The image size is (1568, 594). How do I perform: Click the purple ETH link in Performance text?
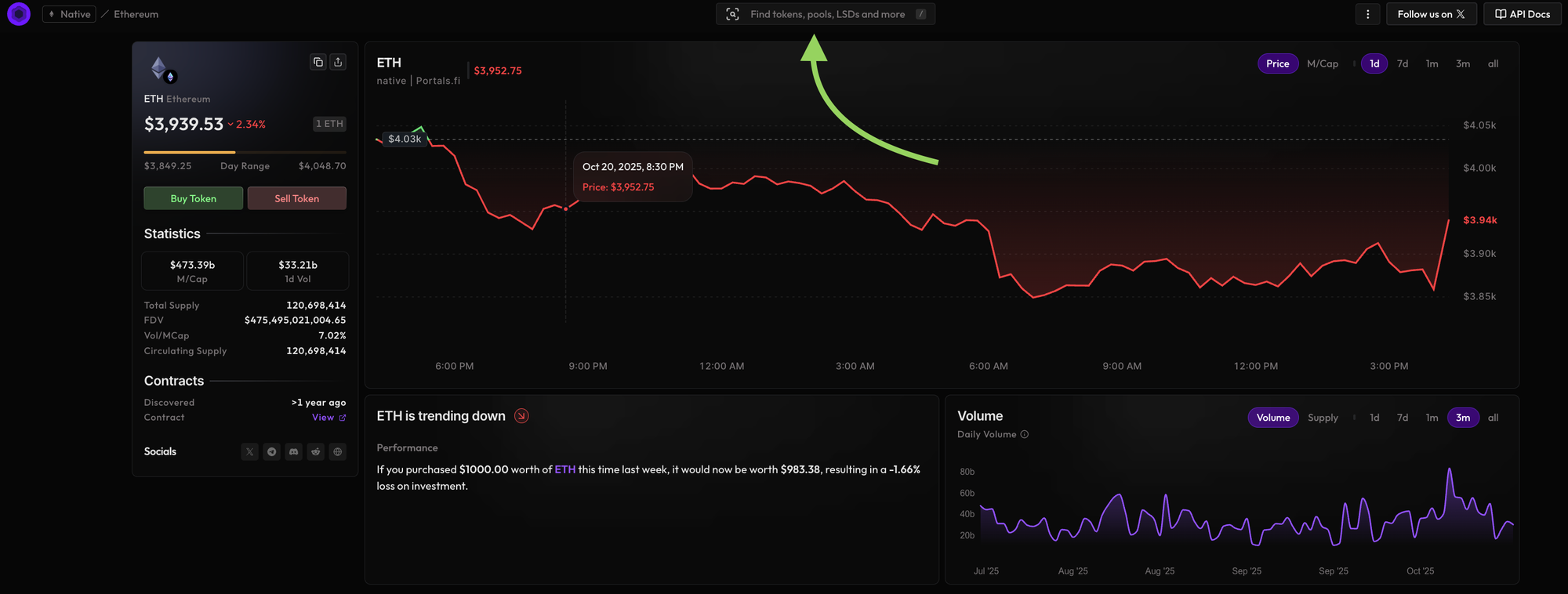click(x=565, y=469)
